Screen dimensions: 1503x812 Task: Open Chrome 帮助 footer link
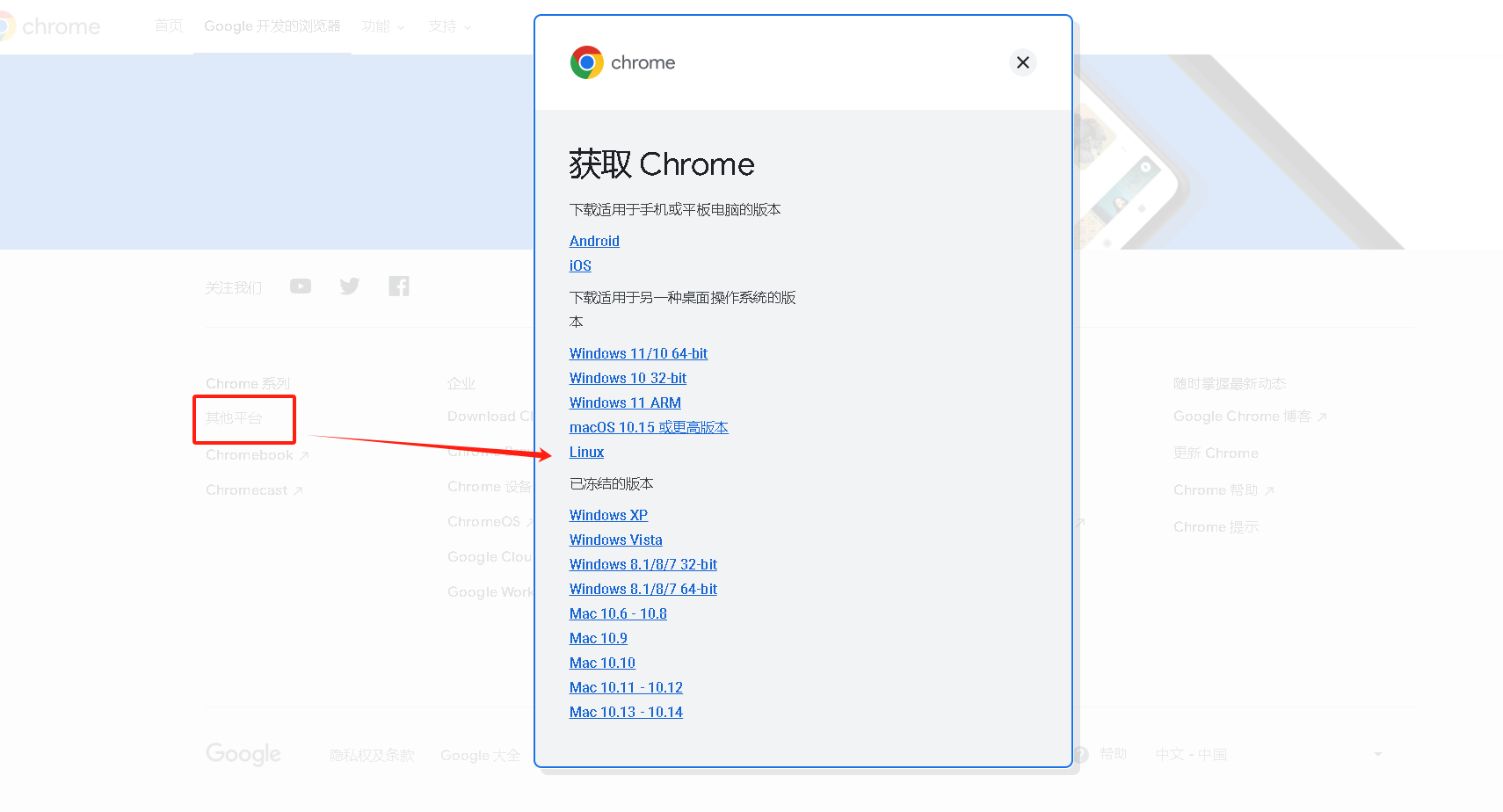pyautogui.click(x=1223, y=490)
